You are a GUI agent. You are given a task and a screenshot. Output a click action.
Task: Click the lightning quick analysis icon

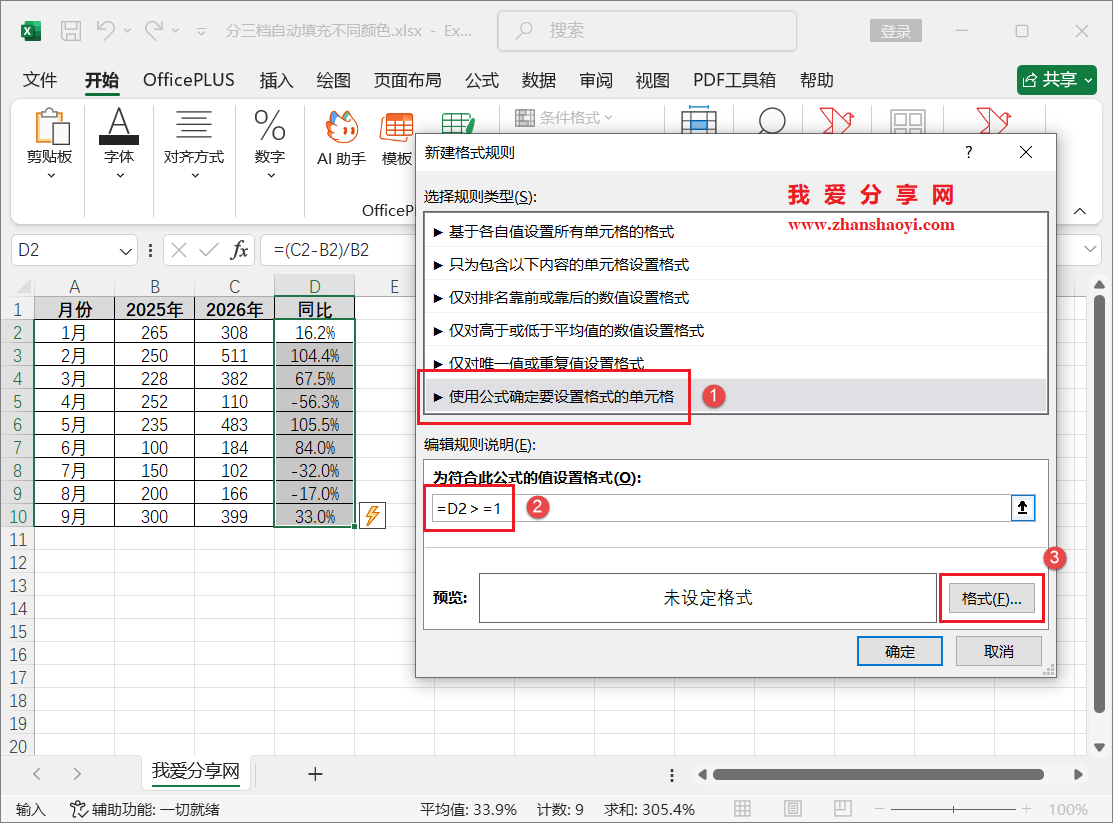(373, 516)
